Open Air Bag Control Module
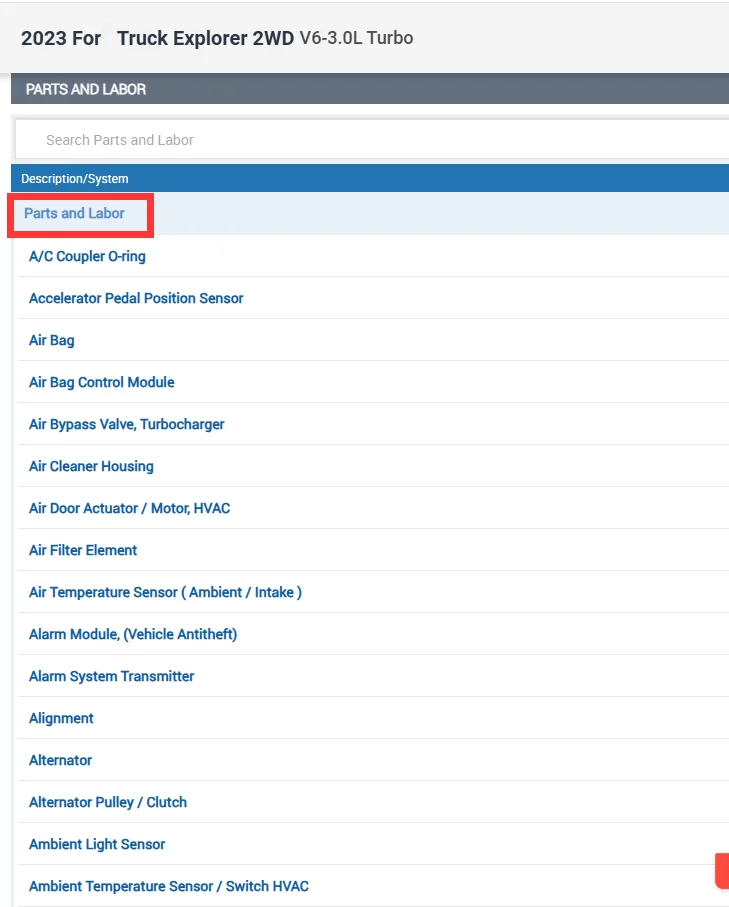This screenshot has height=907, width=729. click(102, 382)
